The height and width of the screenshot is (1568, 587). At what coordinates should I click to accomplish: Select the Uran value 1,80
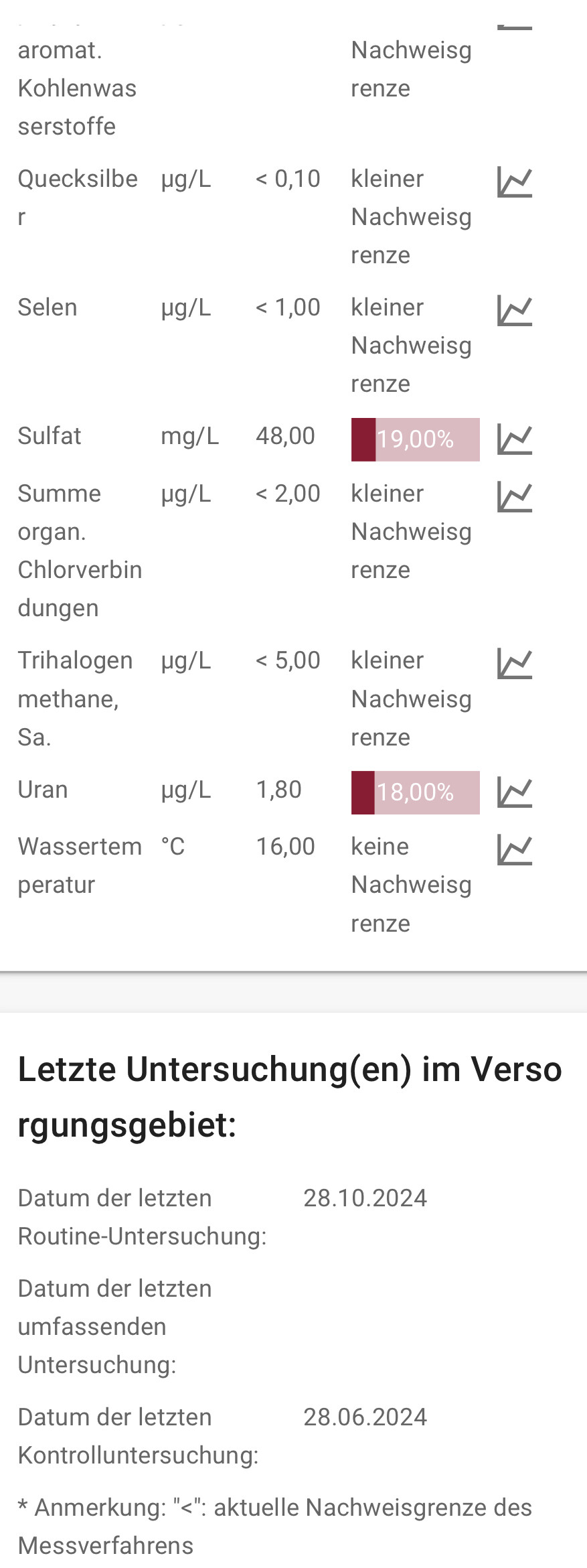click(279, 790)
